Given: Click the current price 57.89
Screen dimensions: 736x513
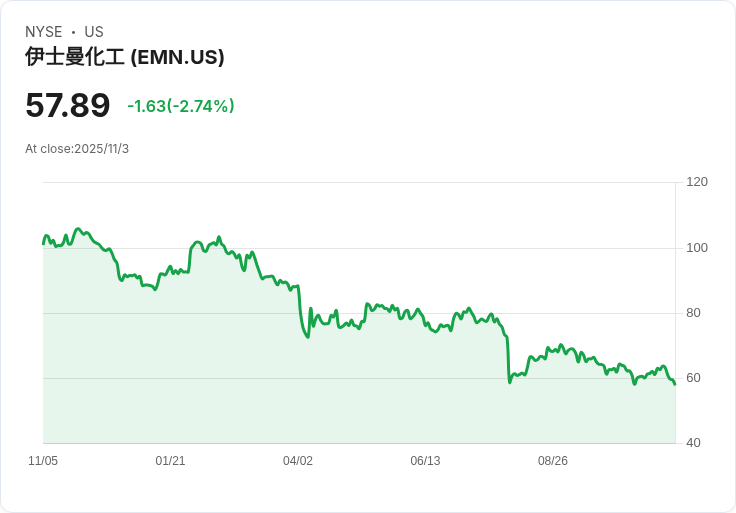Looking at the screenshot, I should click(67, 106).
